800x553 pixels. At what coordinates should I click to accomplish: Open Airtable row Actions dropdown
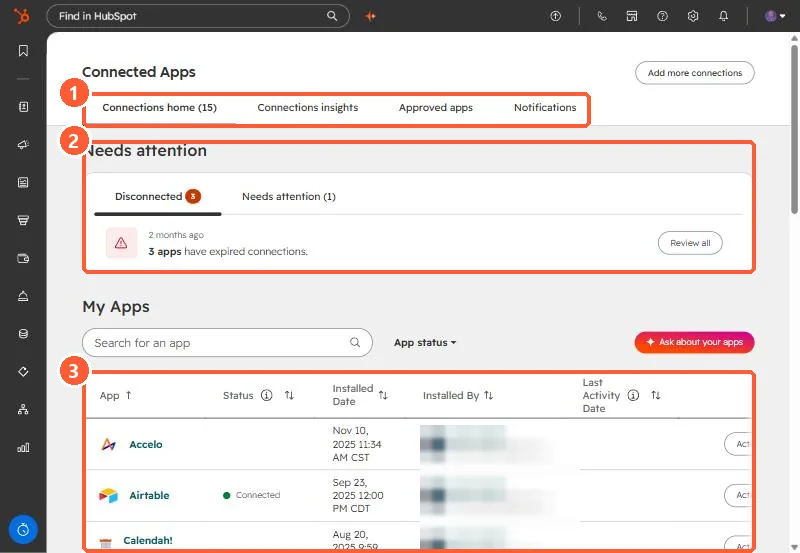click(x=738, y=495)
